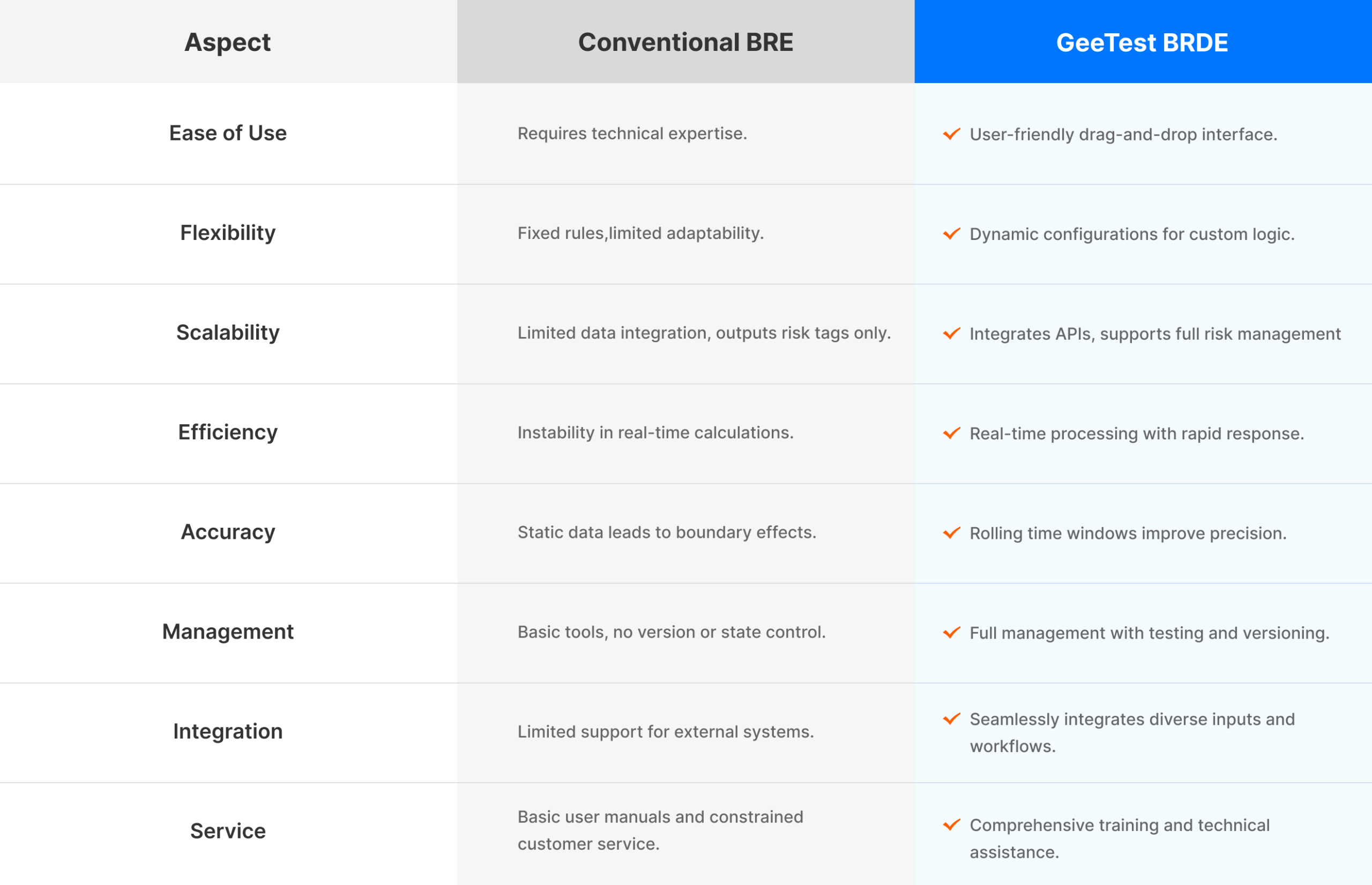Click 'Dynamic configurations for custom logic.' text

[1132, 235]
